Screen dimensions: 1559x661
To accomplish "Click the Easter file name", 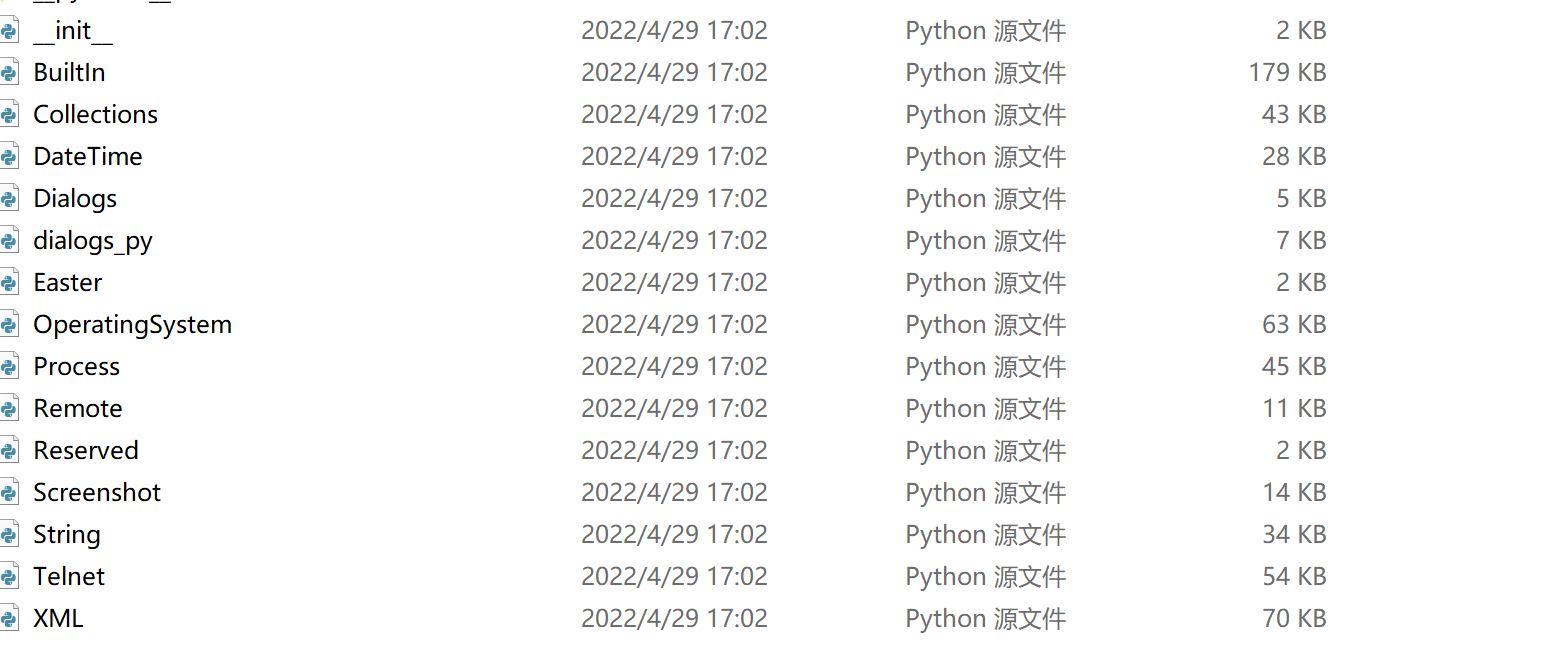I will tap(68, 283).
